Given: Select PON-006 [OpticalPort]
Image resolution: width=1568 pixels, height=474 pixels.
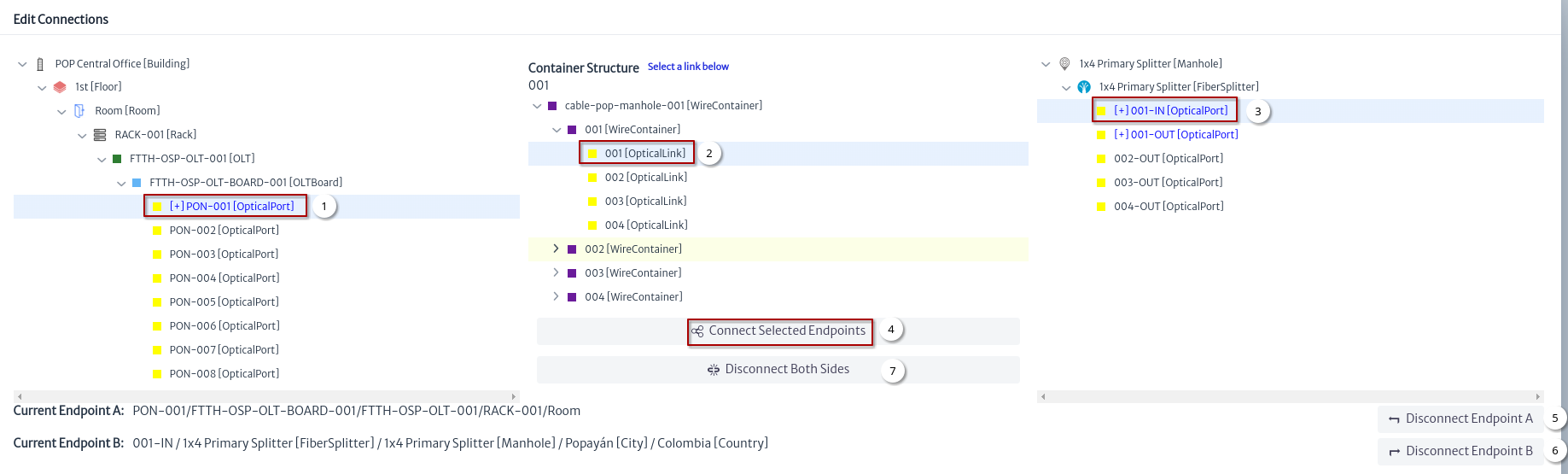Looking at the screenshot, I should pyautogui.click(x=224, y=326).
